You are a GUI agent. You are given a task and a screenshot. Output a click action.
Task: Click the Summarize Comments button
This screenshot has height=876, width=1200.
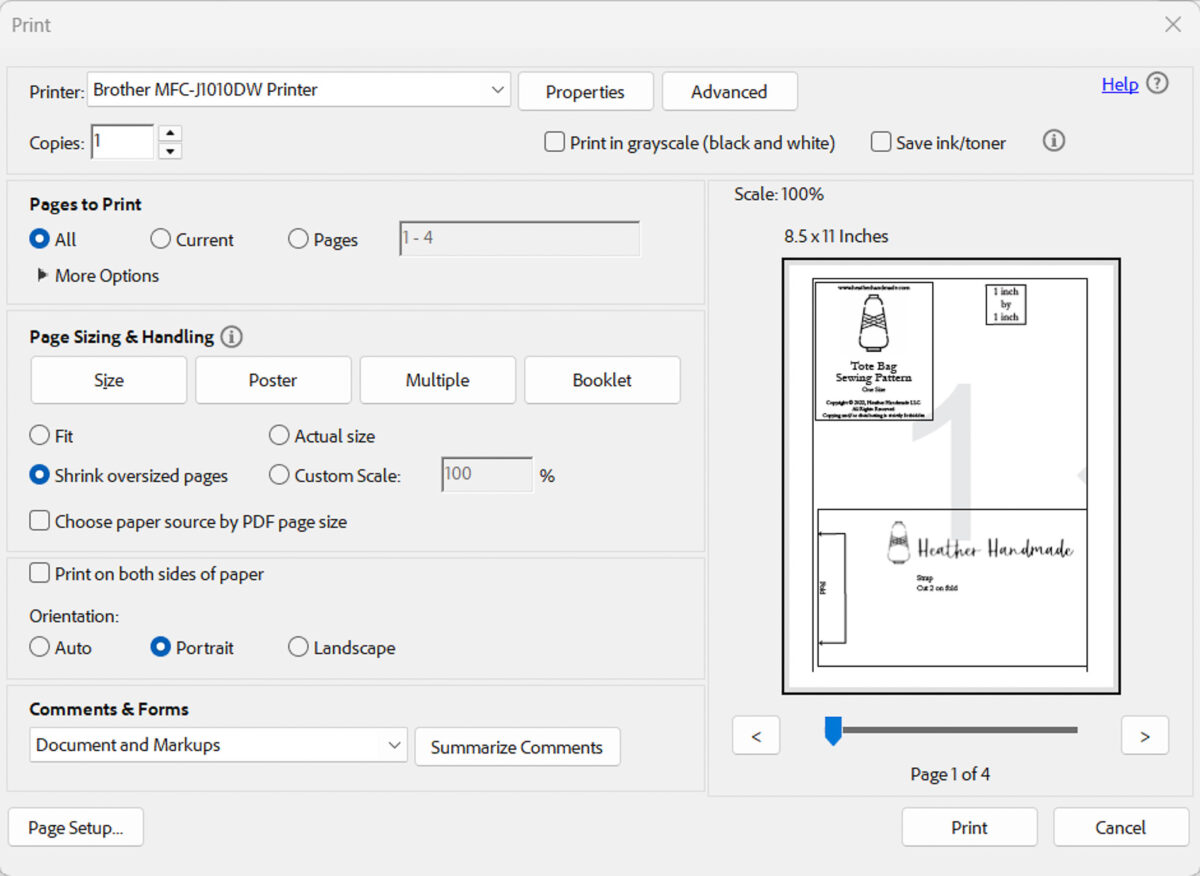coord(517,747)
